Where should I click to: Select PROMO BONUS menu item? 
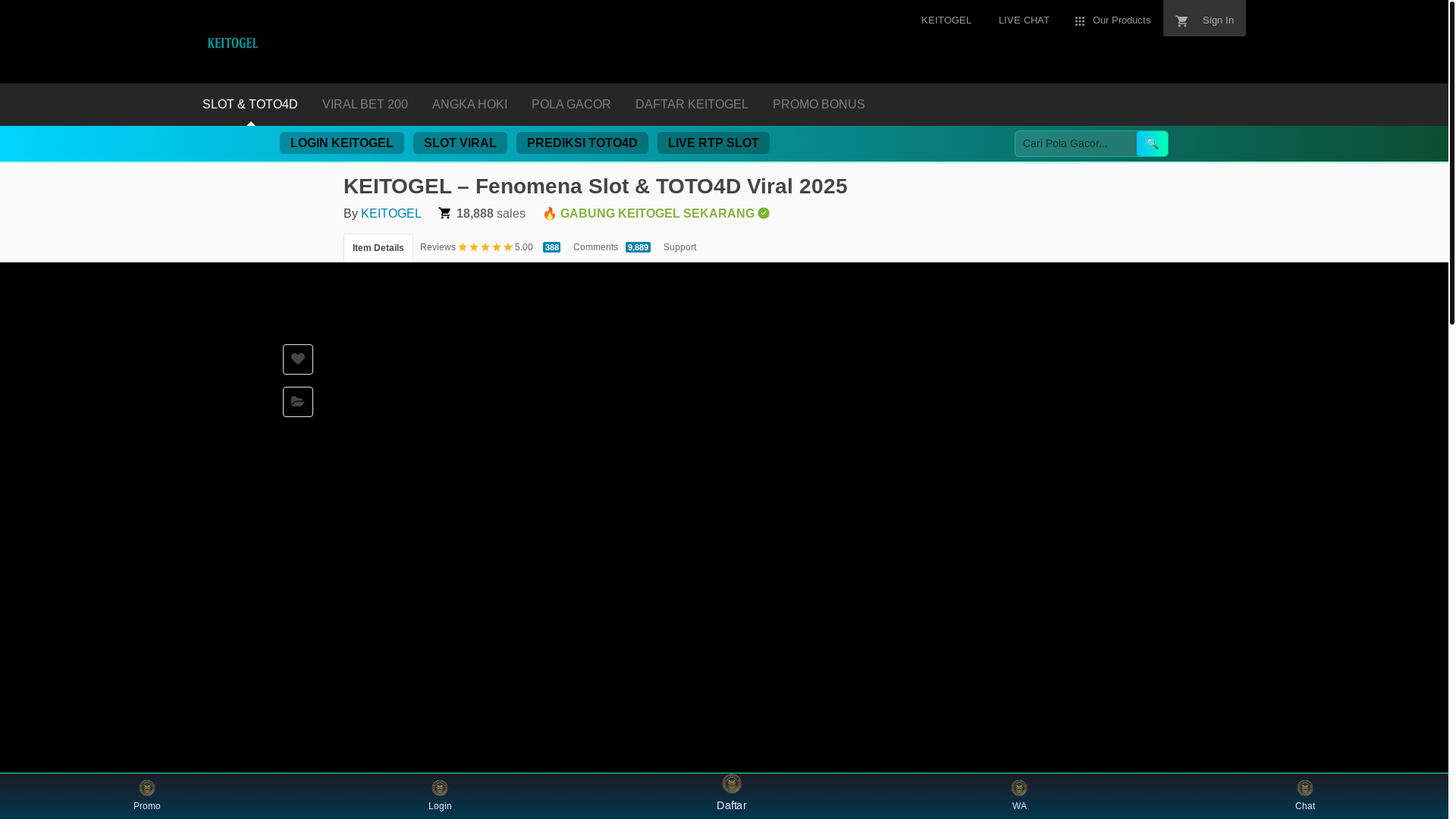[x=818, y=105]
